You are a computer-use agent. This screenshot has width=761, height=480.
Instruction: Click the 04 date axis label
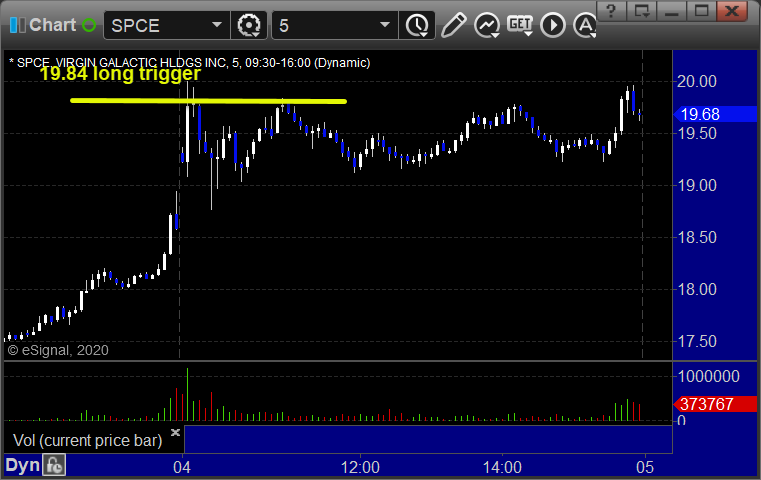coord(182,467)
